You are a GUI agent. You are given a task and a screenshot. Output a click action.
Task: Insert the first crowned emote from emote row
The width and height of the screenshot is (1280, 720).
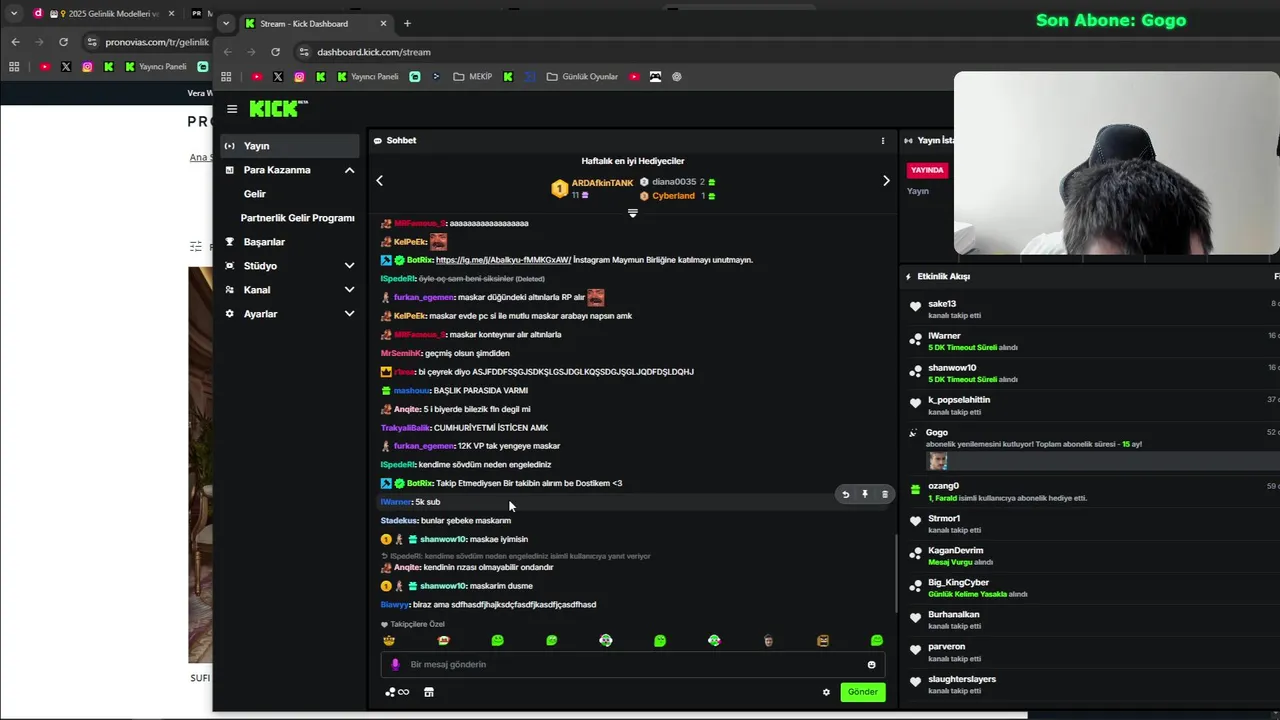389,640
